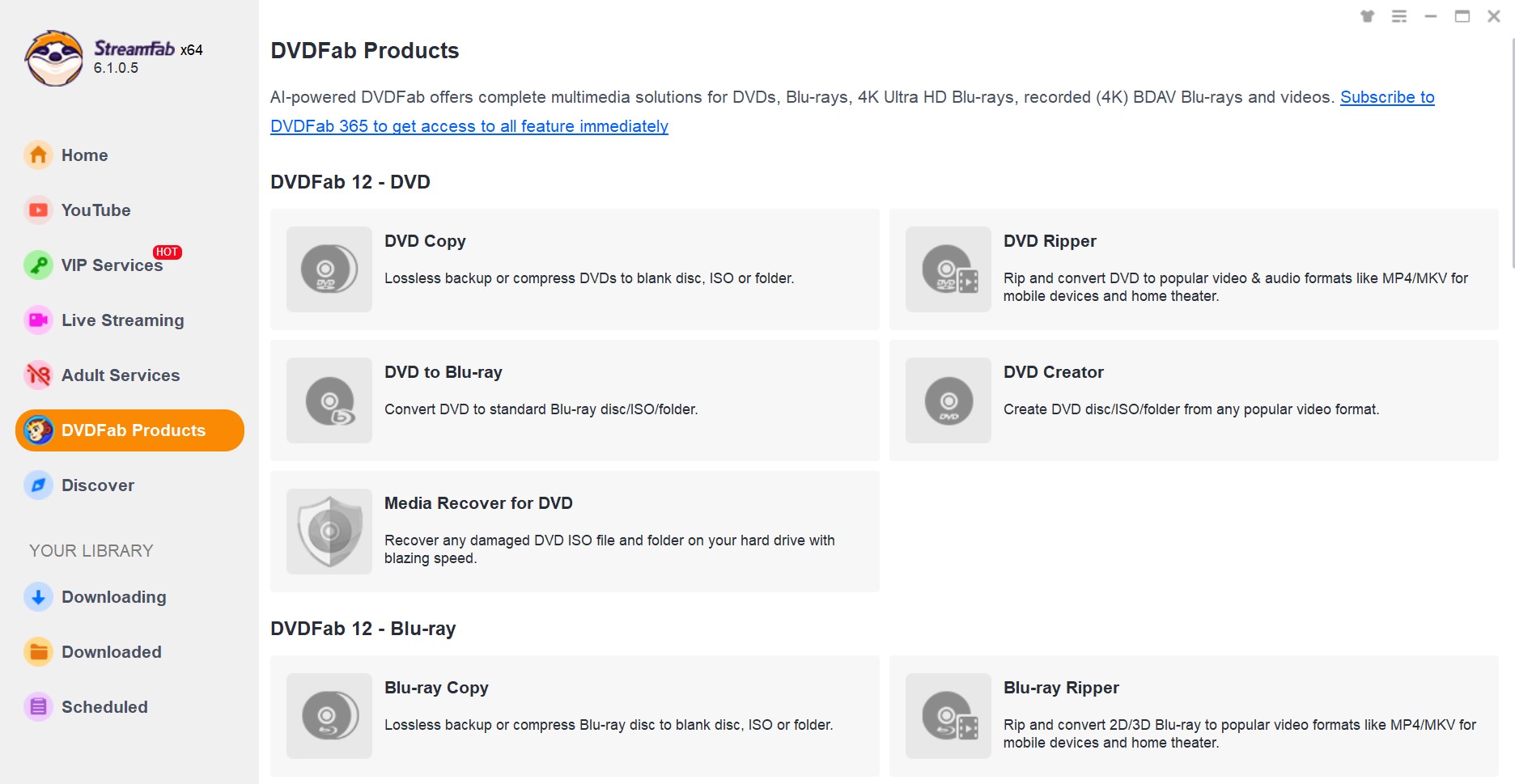Click the 'YOUR LIBRARY' label

point(91,551)
